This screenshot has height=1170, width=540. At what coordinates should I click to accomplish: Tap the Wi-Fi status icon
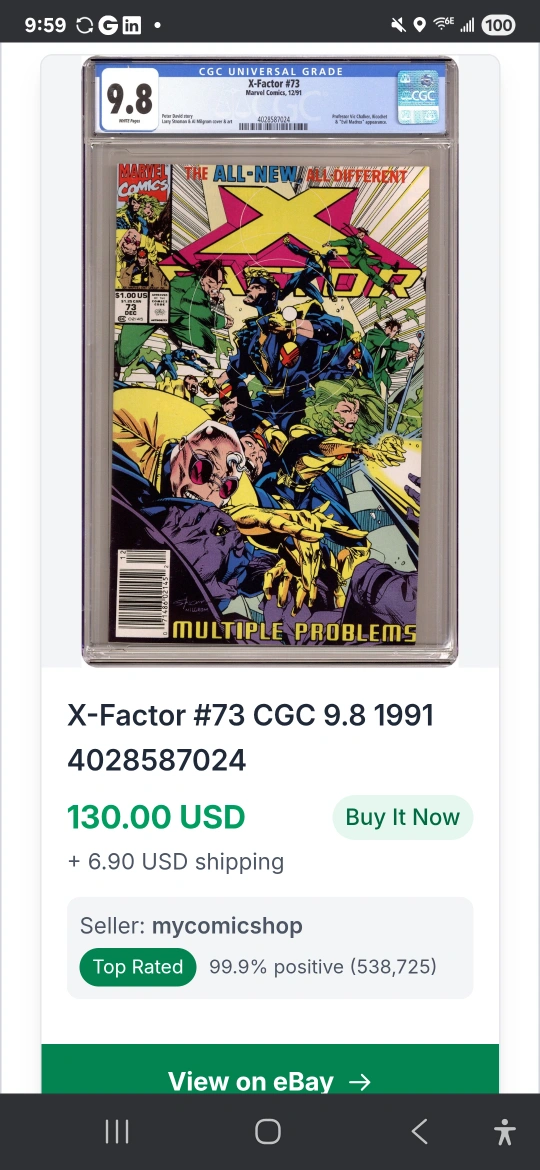[443, 25]
